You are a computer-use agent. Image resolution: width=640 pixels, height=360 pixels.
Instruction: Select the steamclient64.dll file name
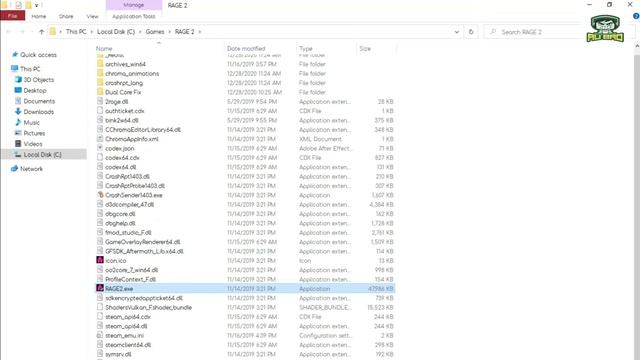pyautogui.click(x=128, y=345)
